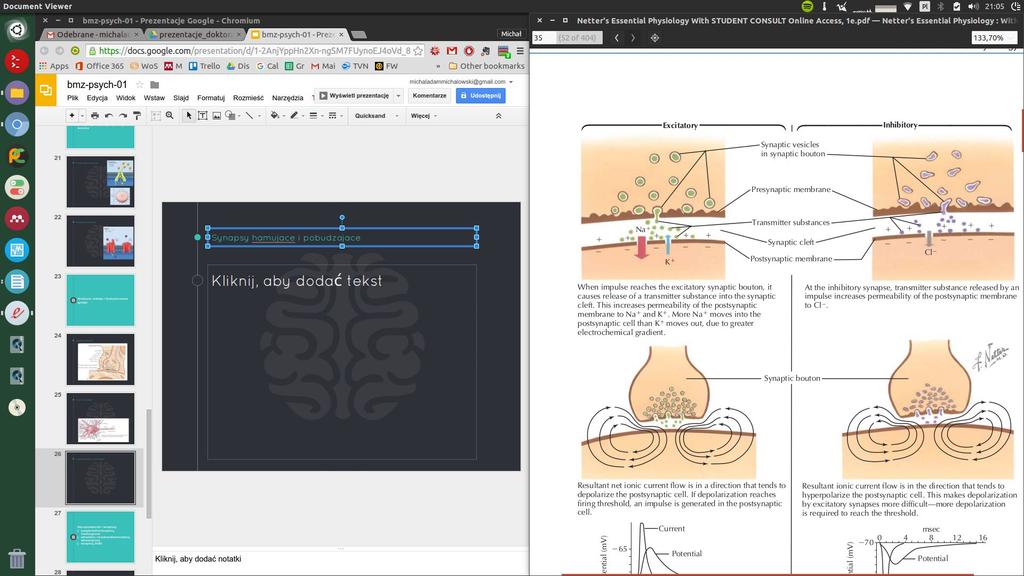Move presentation using the folder icon
Screen dimensions: 1024x576
(155, 84)
